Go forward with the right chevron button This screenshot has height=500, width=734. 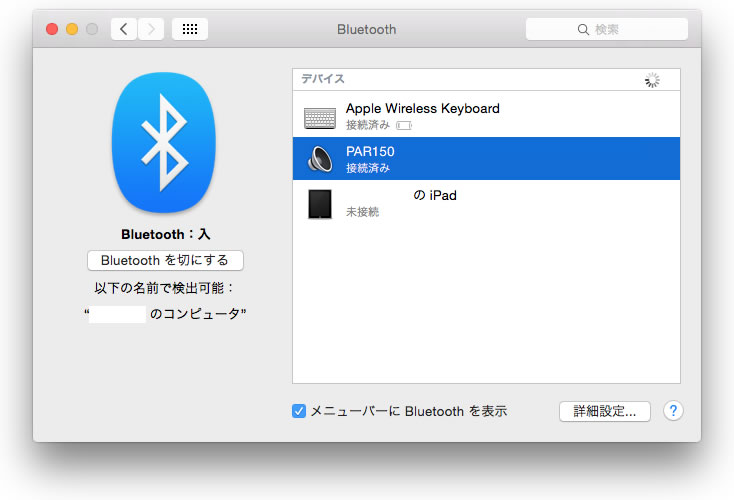click(x=151, y=29)
